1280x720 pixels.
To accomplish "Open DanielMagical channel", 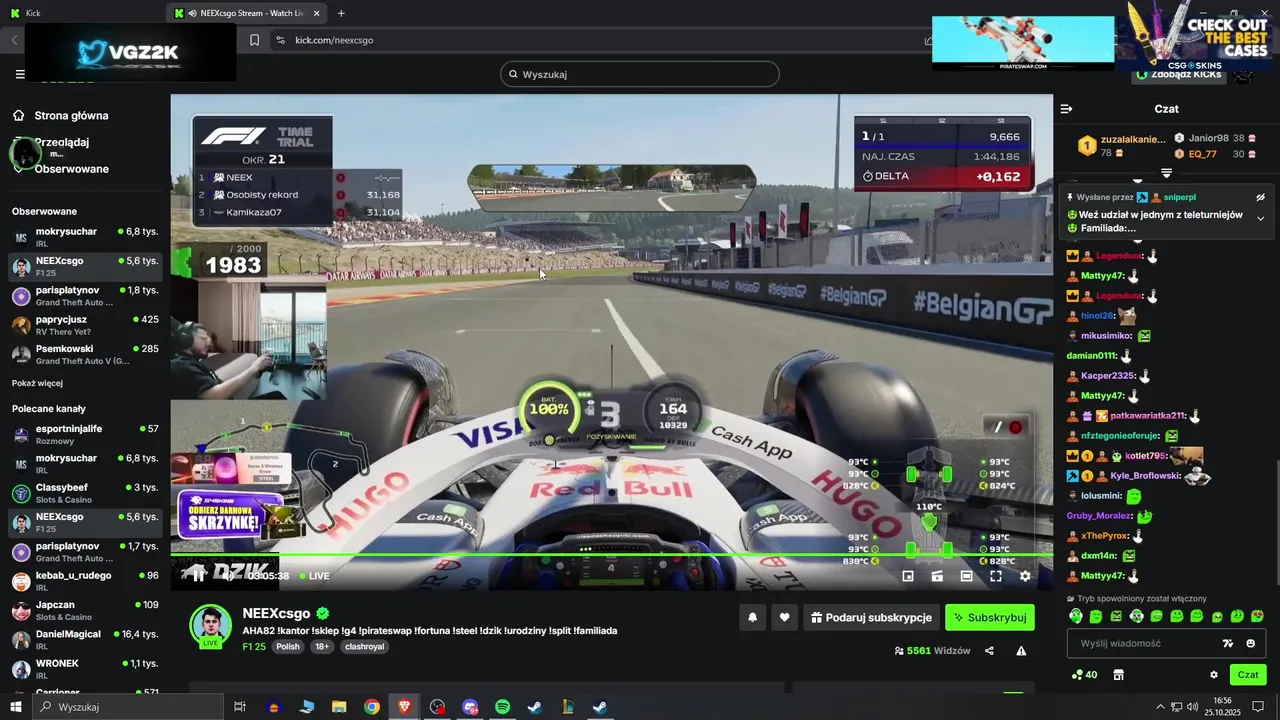I will tap(85, 640).
